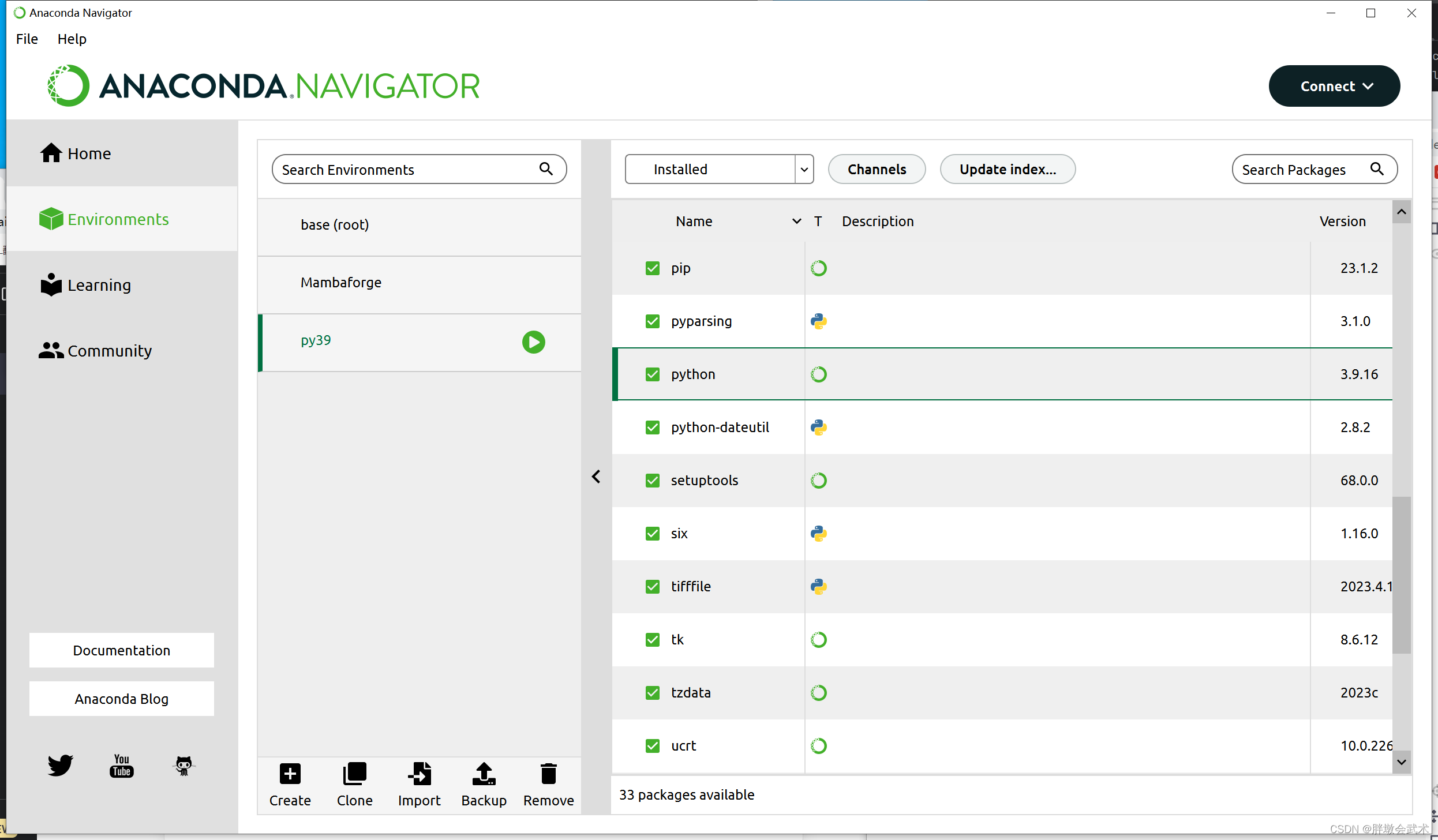Click the conda type icon for ucrt
Screen dimensions: 1438x840
pos(819,746)
